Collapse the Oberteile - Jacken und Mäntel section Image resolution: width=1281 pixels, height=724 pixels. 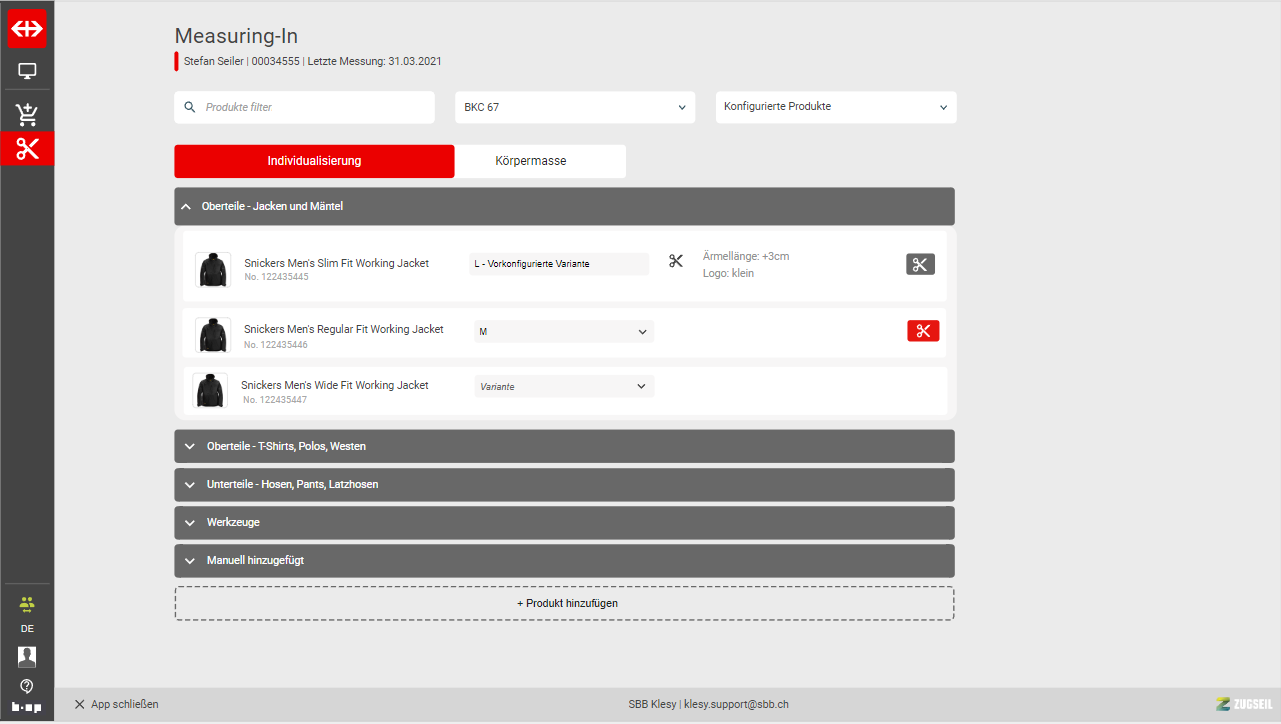click(564, 206)
